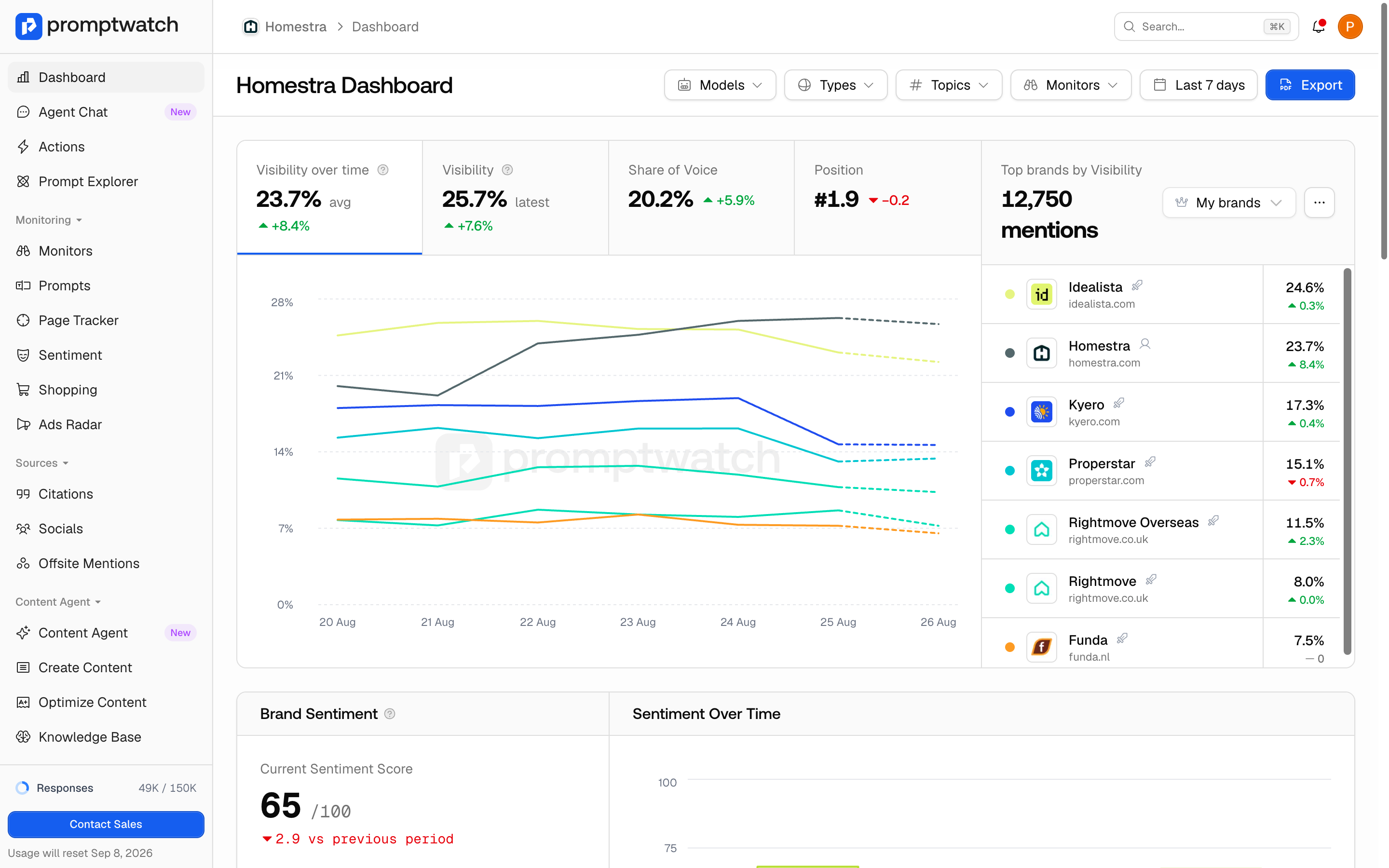Open the Types filter dropdown
This screenshot has width=1389, height=868.
click(836, 85)
